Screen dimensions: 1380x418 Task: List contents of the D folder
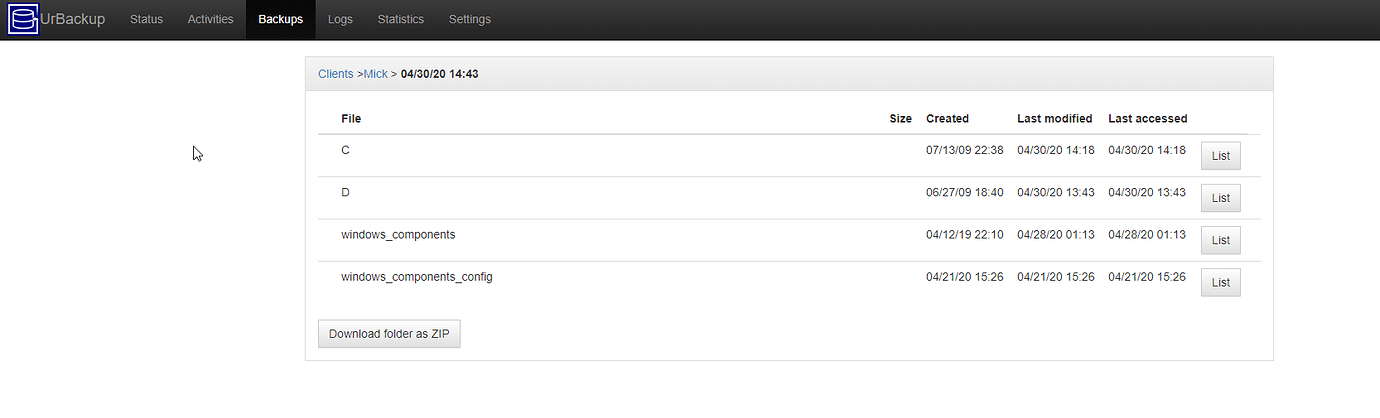click(x=1220, y=198)
